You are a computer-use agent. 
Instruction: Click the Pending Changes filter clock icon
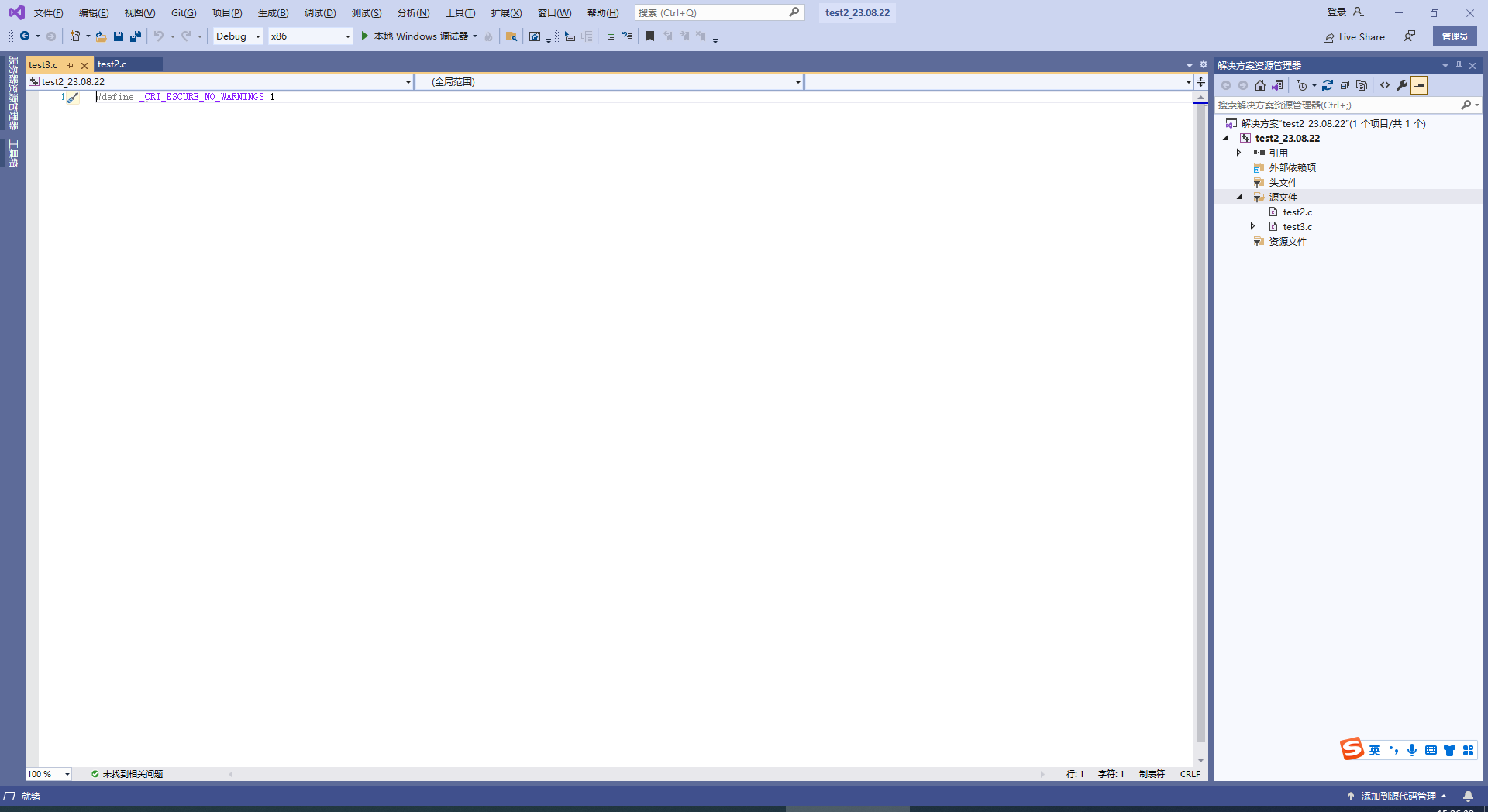[1302, 85]
